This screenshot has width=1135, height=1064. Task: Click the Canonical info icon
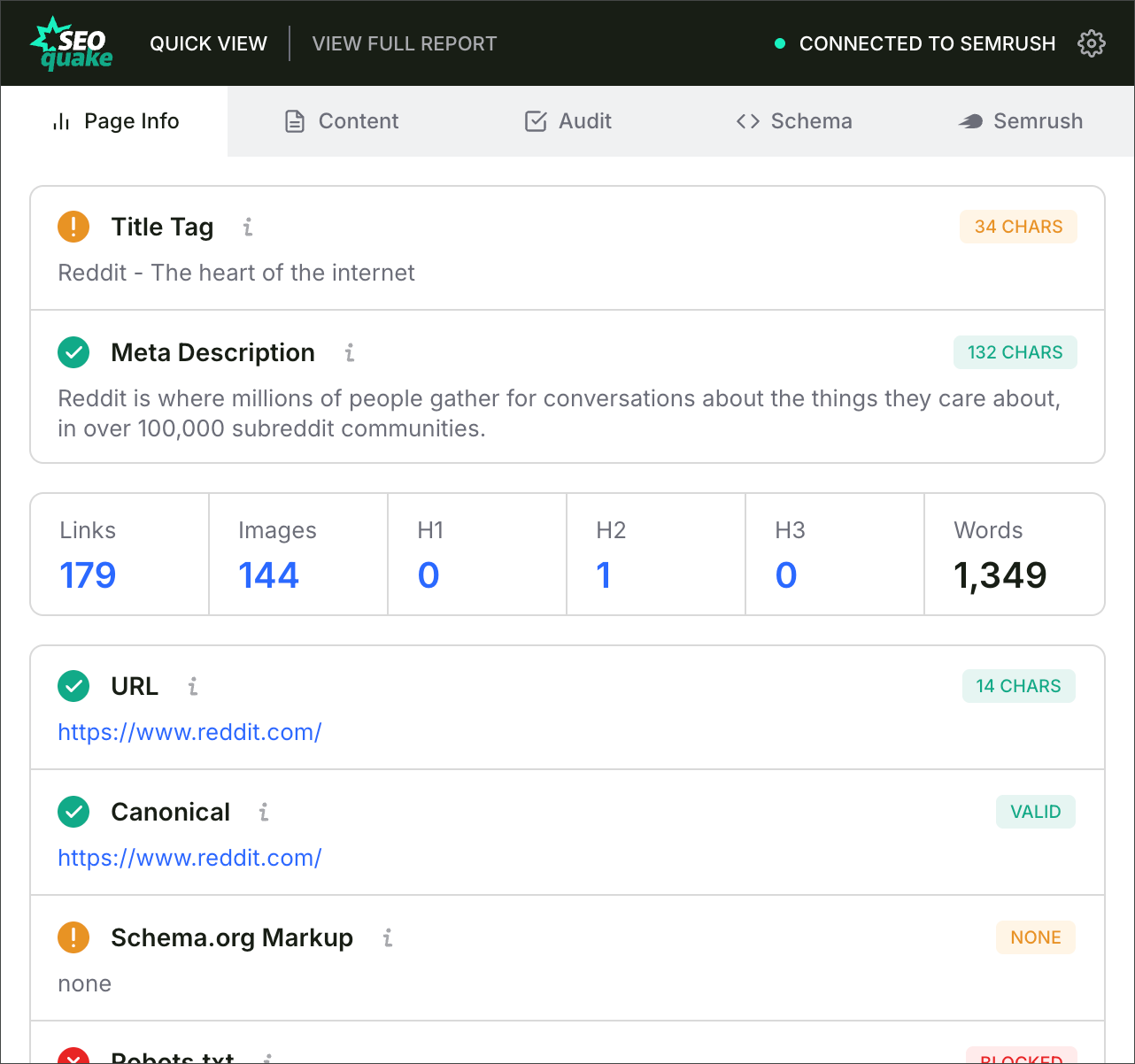click(x=264, y=812)
